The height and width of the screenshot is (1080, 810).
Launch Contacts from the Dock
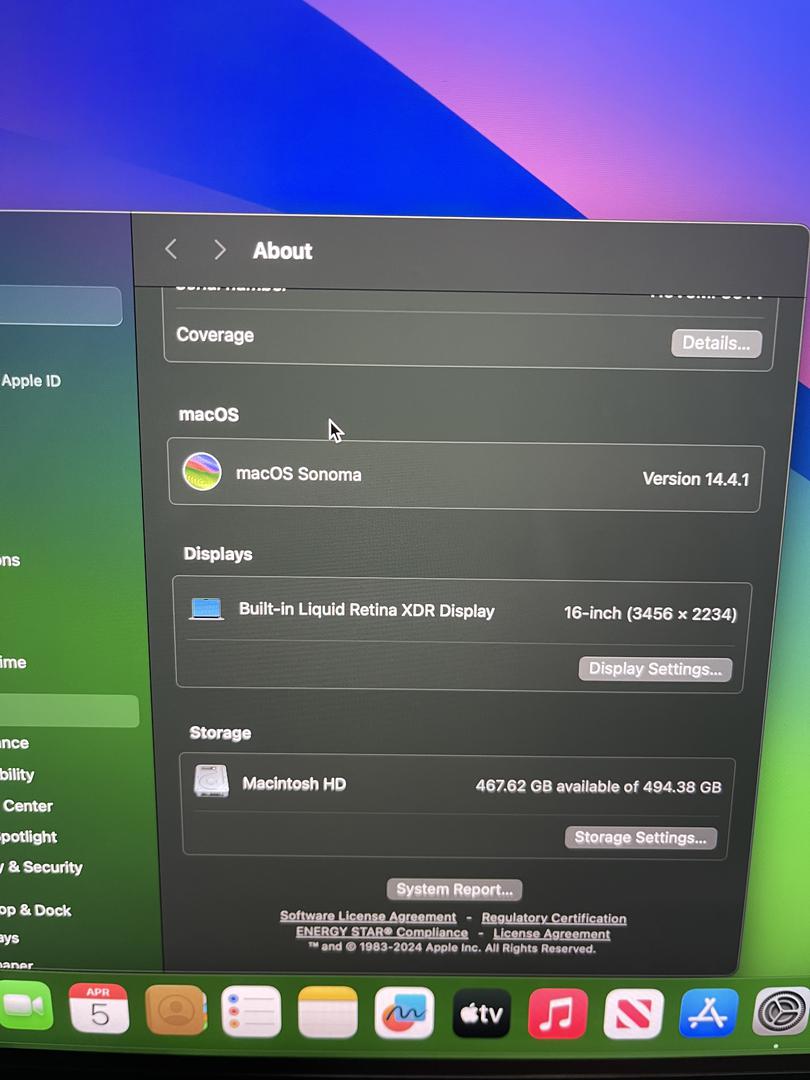[x=176, y=1010]
